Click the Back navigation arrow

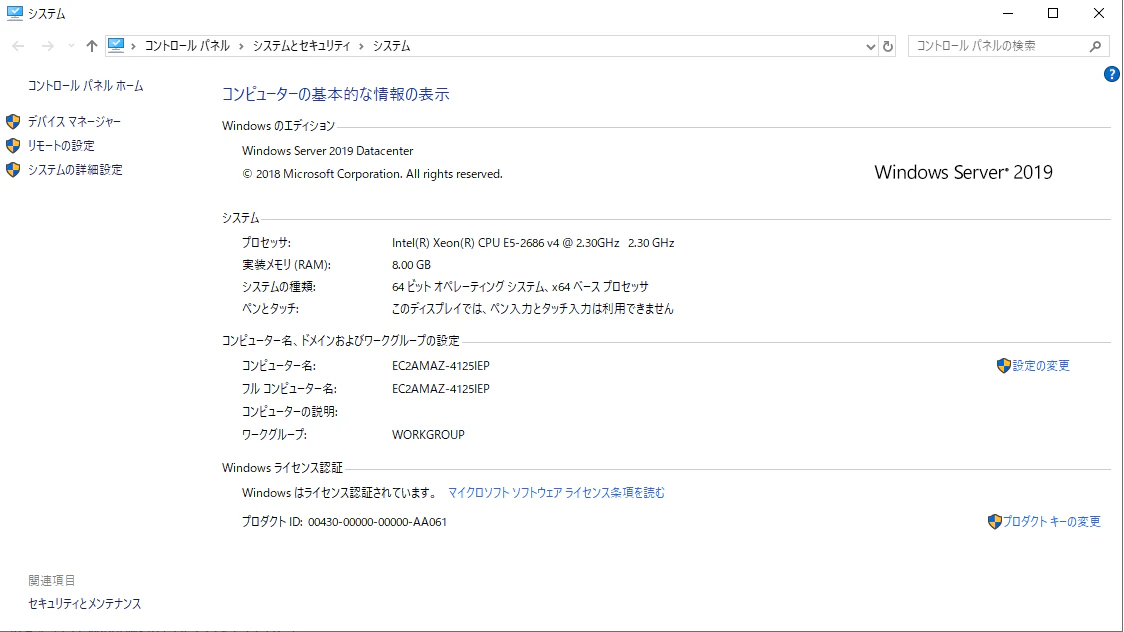coord(18,46)
